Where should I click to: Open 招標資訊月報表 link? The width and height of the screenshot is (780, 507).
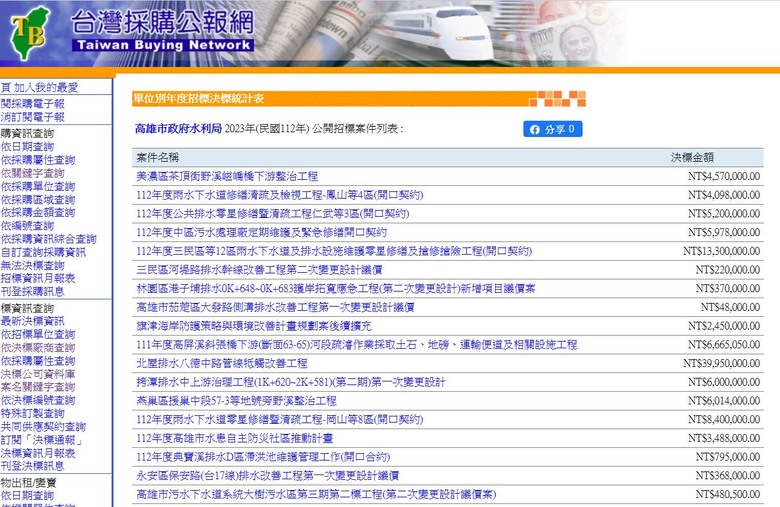coord(38,278)
